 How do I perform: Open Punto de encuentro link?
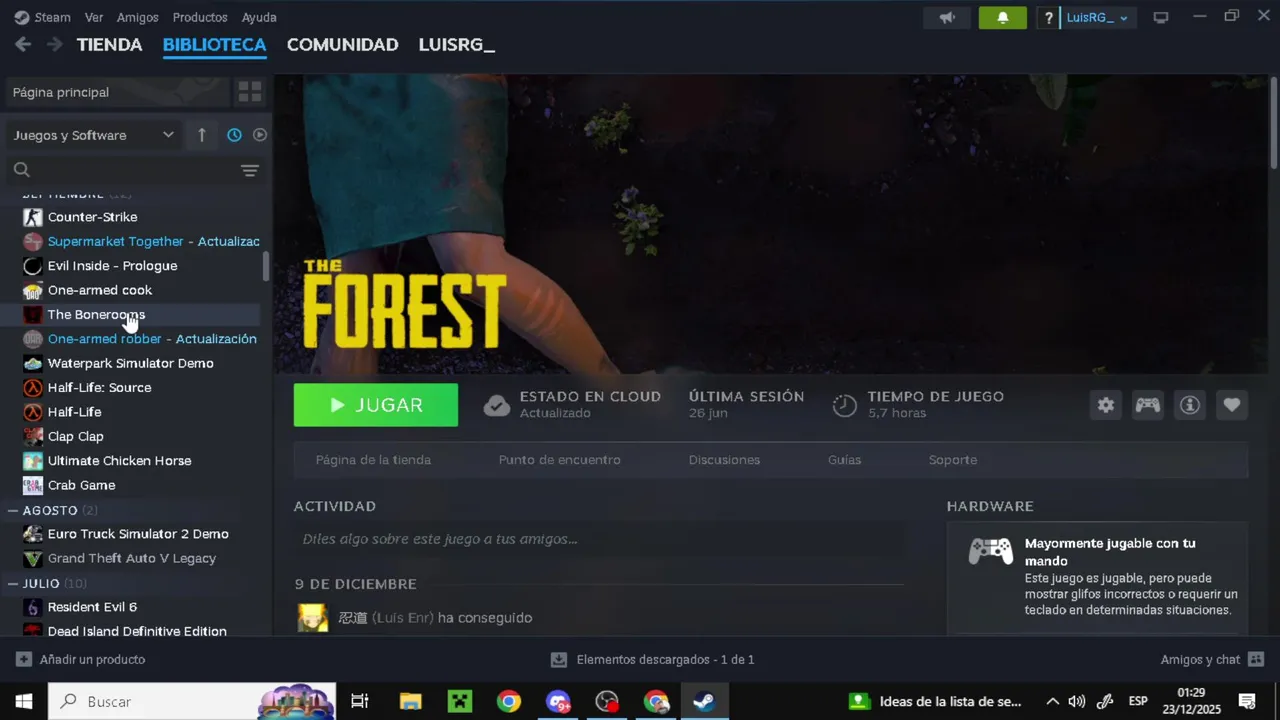pyautogui.click(x=559, y=460)
